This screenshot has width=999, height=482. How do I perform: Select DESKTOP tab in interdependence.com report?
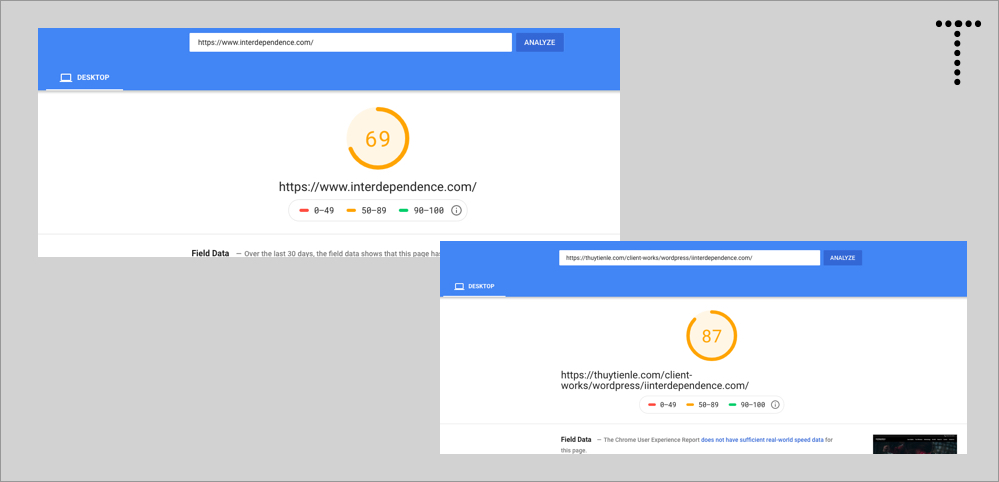pyautogui.click(x=85, y=78)
